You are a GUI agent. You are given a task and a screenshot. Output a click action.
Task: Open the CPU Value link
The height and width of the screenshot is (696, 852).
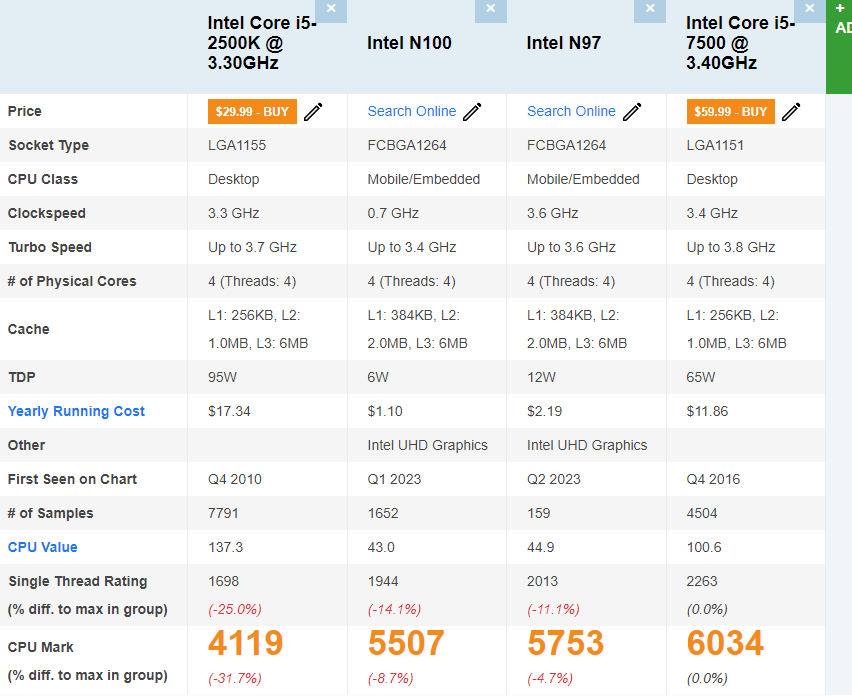42,547
